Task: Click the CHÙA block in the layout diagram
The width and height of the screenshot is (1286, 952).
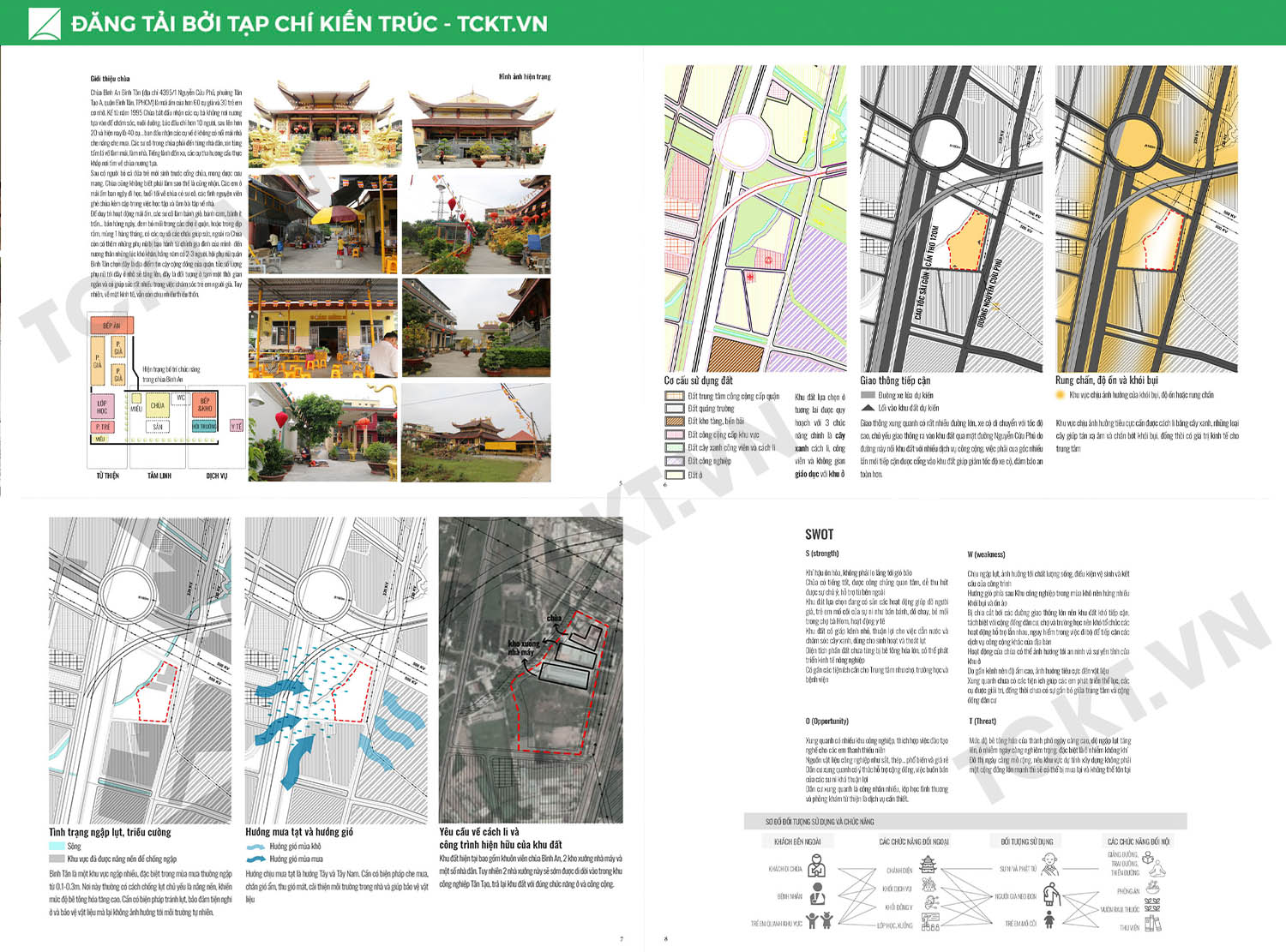Action: (158, 405)
